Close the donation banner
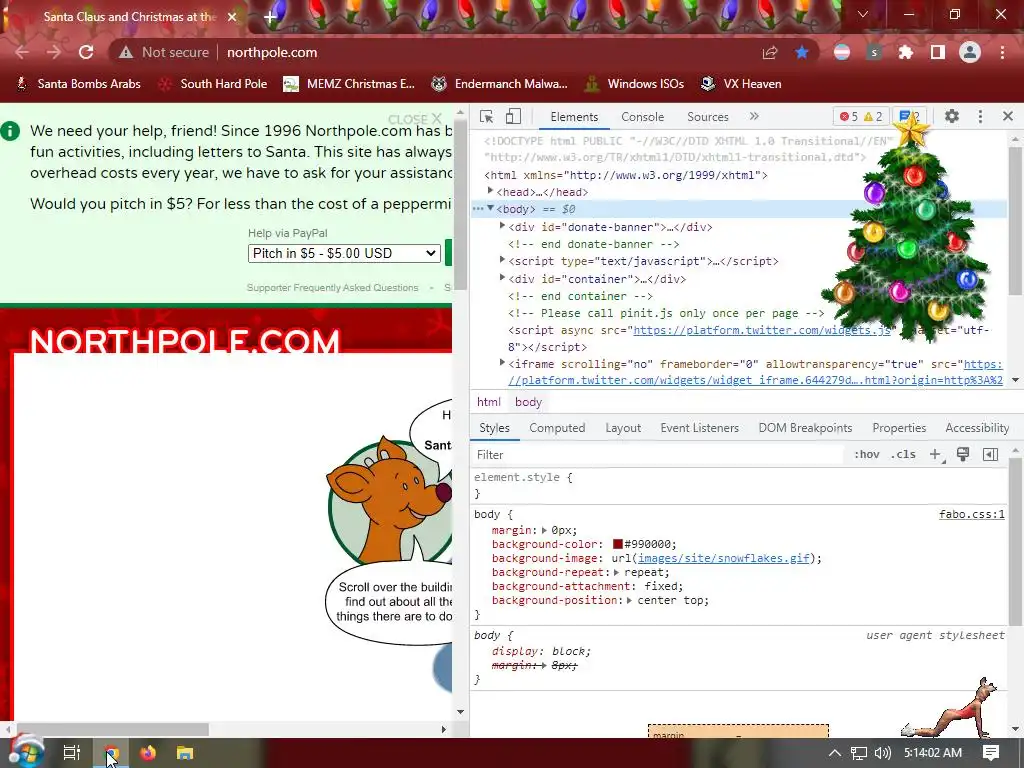This screenshot has width=1024, height=768. [x=415, y=119]
